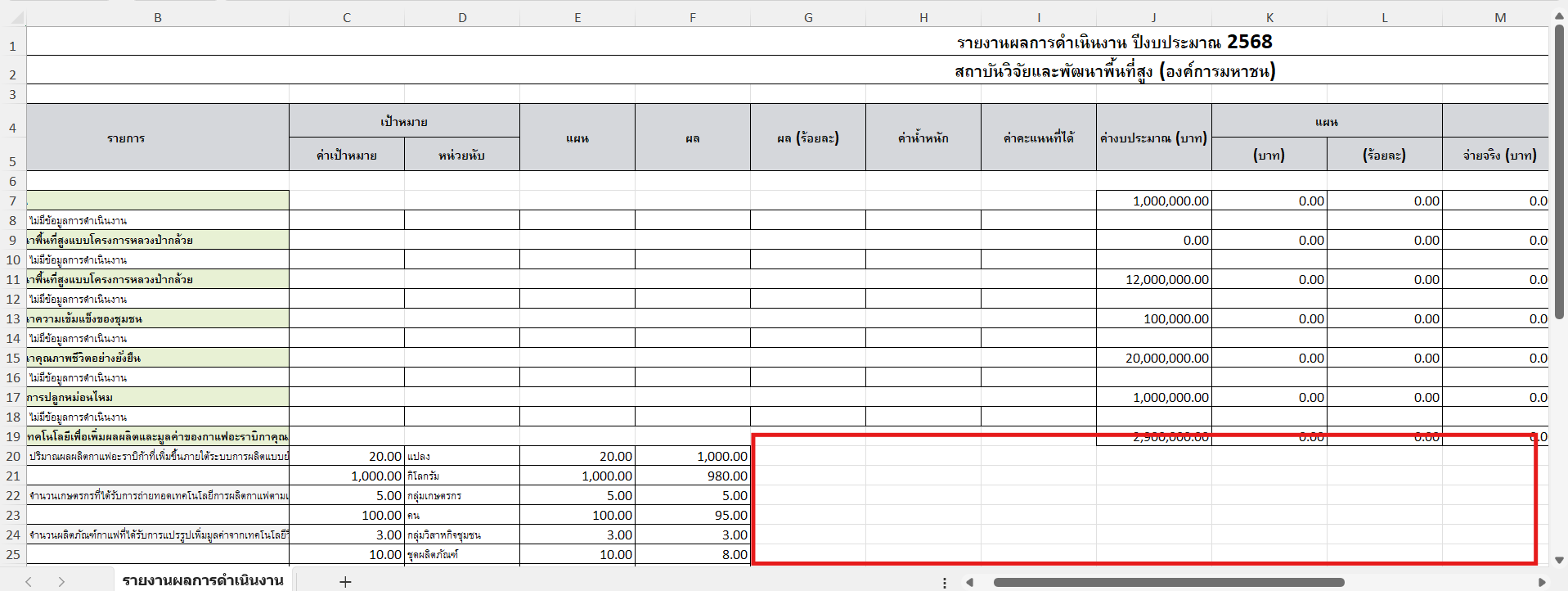Select the ค่าน้ำหนัก header cell

click(x=923, y=138)
